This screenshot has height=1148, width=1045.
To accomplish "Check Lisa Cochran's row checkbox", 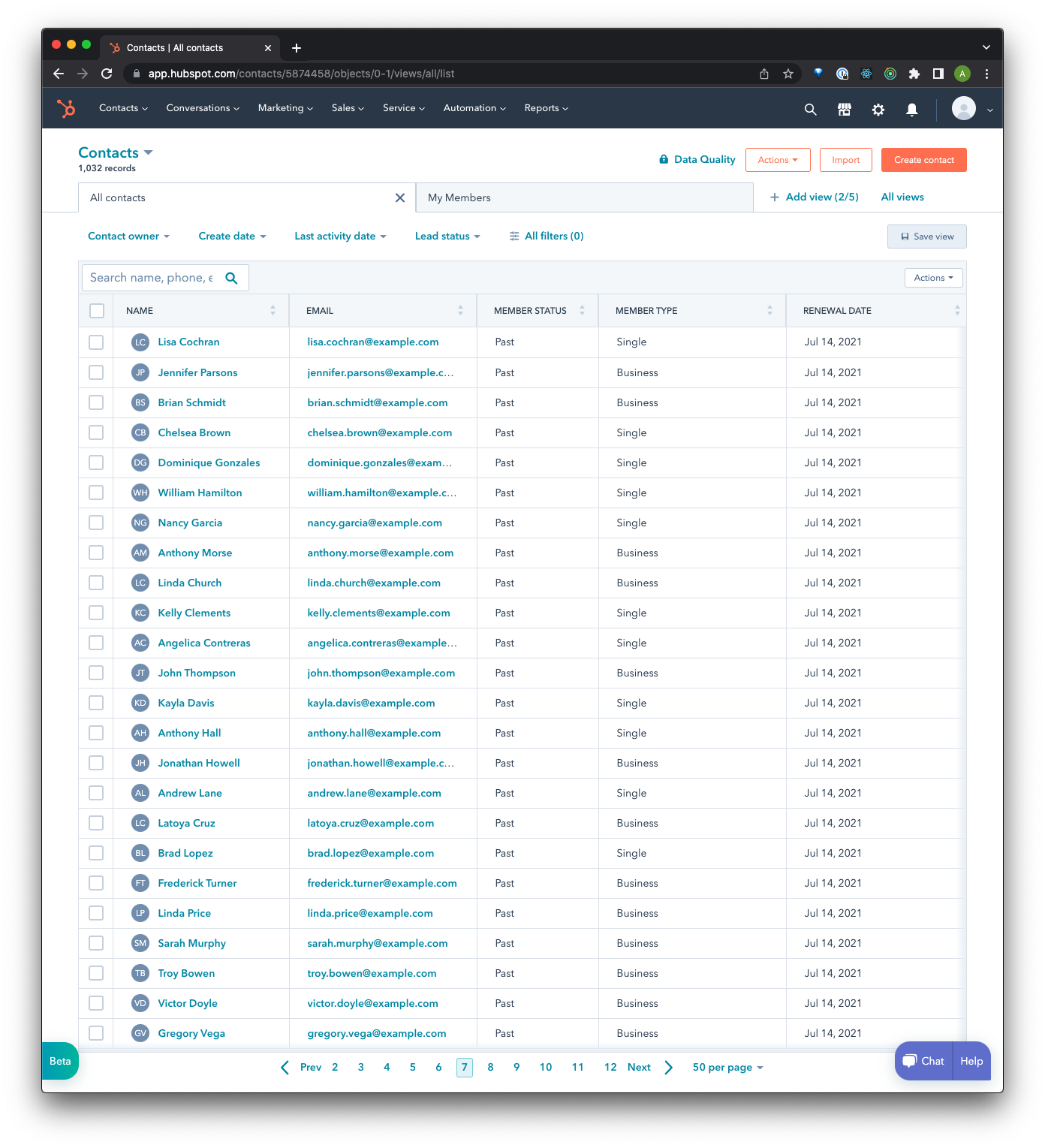I will click(x=95, y=342).
